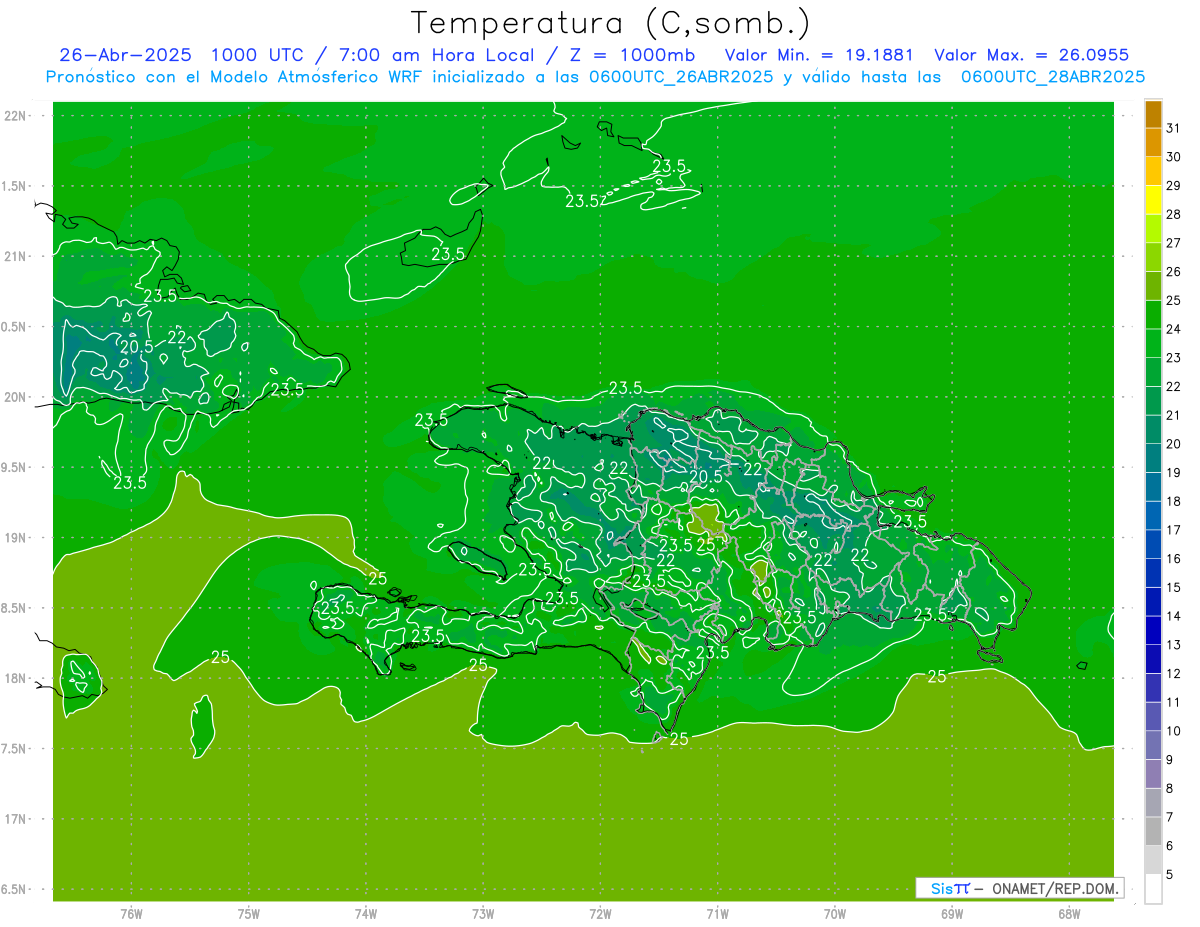Image resolution: width=1200 pixels, height=927 pixels.
Task: Click the 'Temperatura (C,somb.)' map title
Action: point(610,24)
